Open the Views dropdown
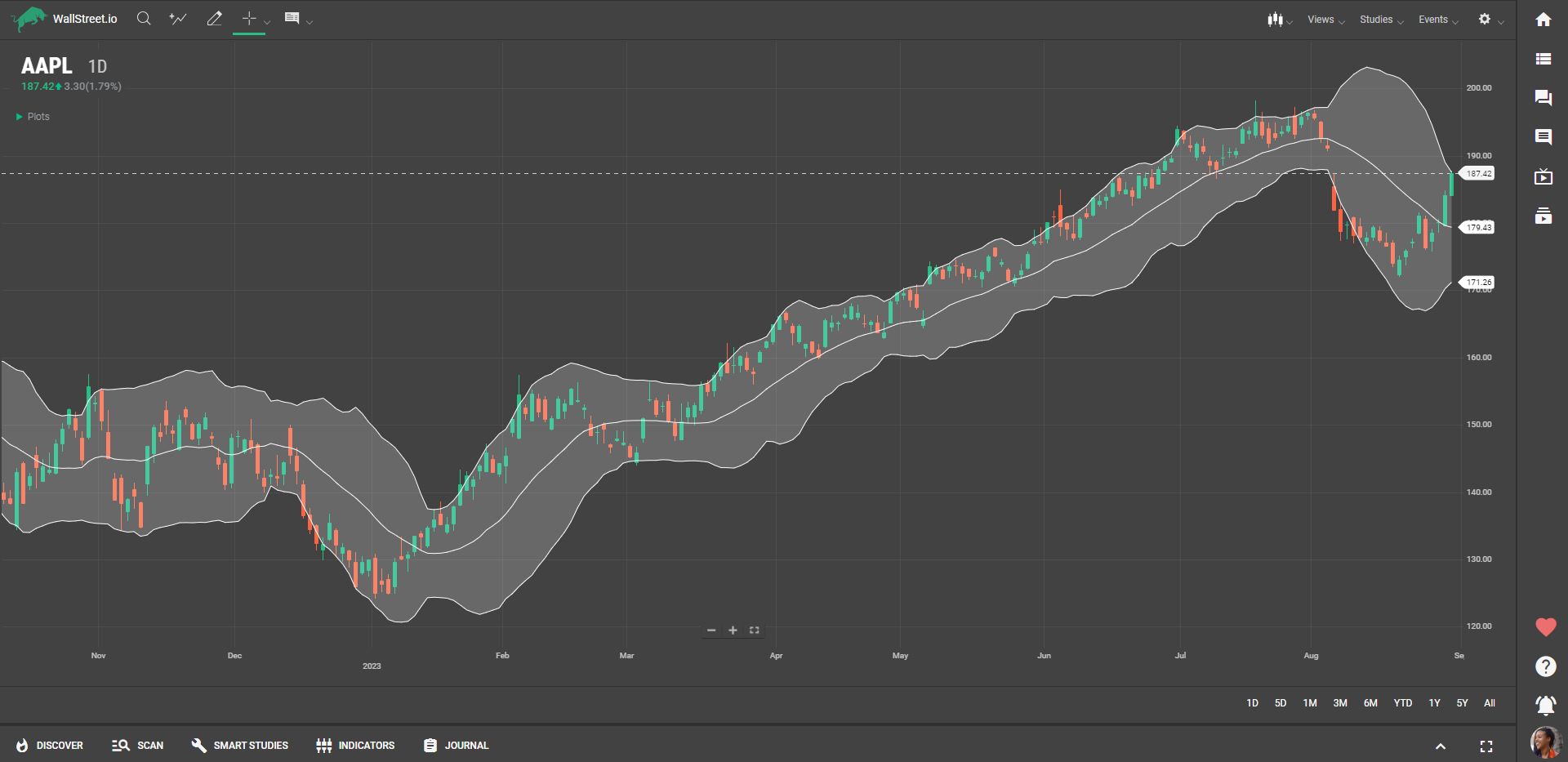 [x=1325, y=20]
